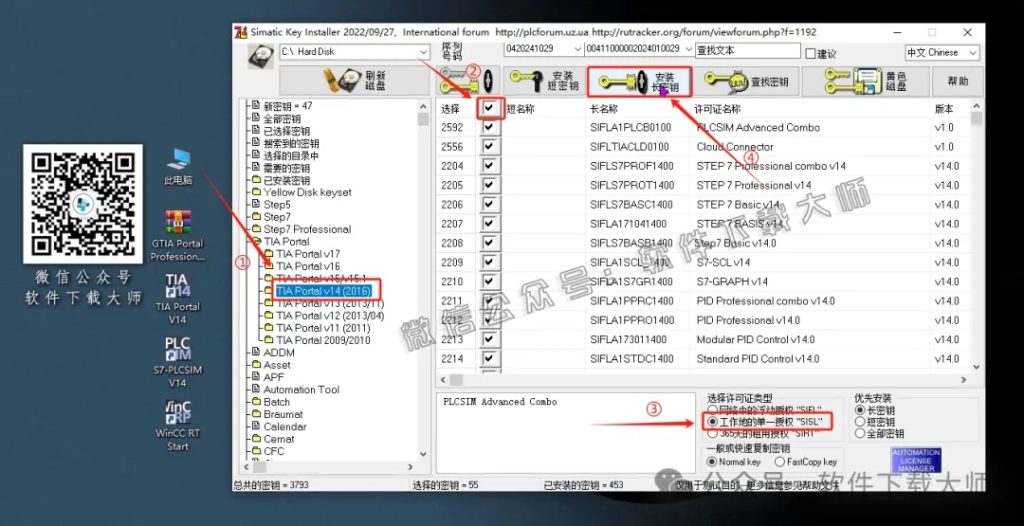Click into the 查找文本 search field
This screenshot has width=1024, height=526.
pyautogui.click(x=747, y=50)
